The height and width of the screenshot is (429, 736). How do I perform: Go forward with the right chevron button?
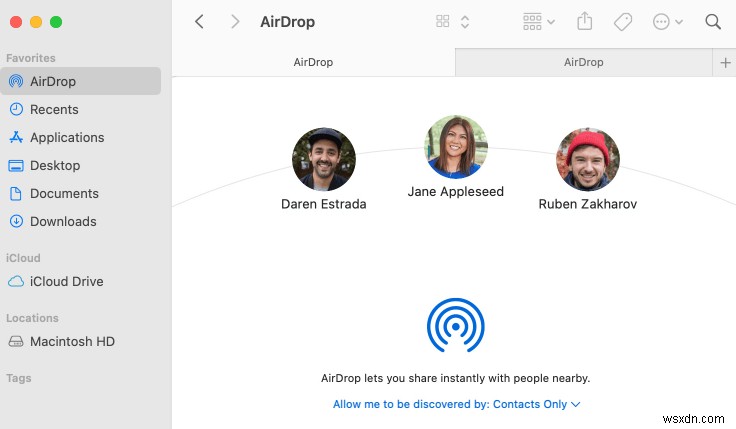coord(235,22)
